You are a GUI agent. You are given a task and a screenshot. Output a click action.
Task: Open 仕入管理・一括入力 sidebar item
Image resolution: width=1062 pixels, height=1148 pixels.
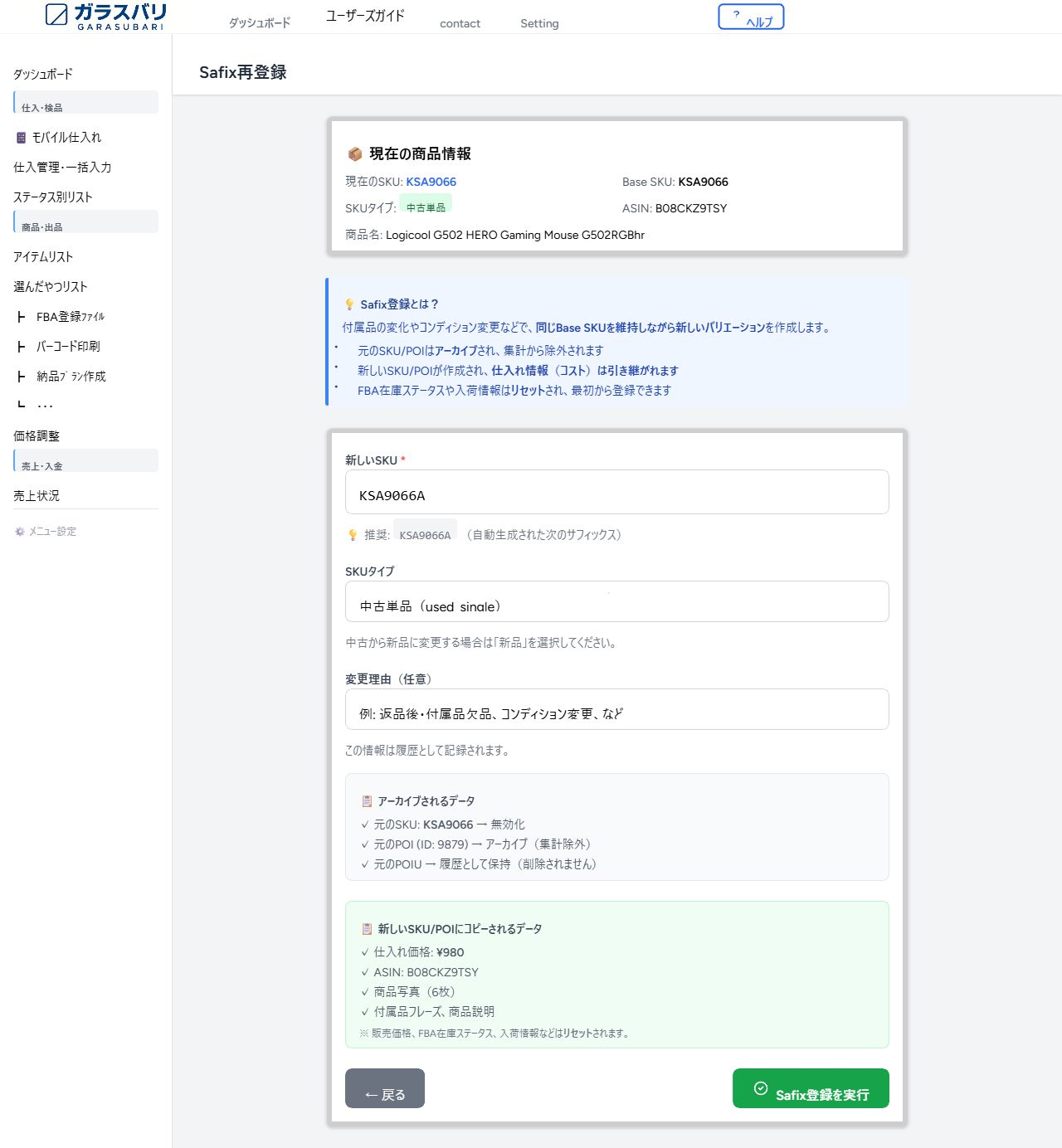62,168
